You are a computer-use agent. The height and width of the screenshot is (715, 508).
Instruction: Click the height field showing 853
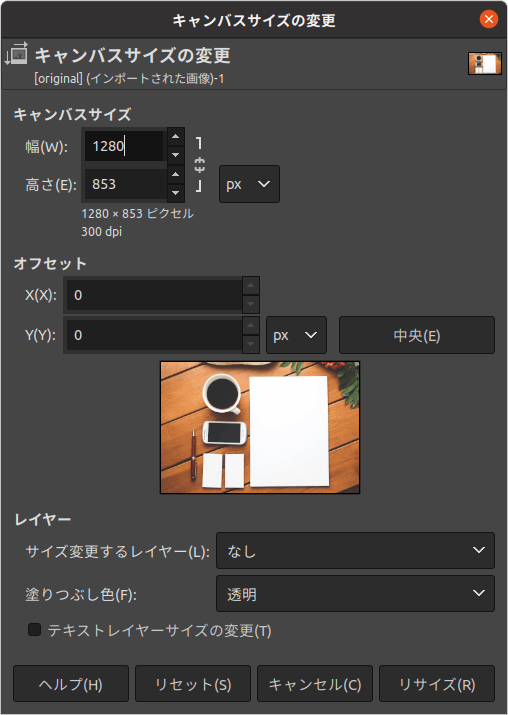tap(125, 184)
